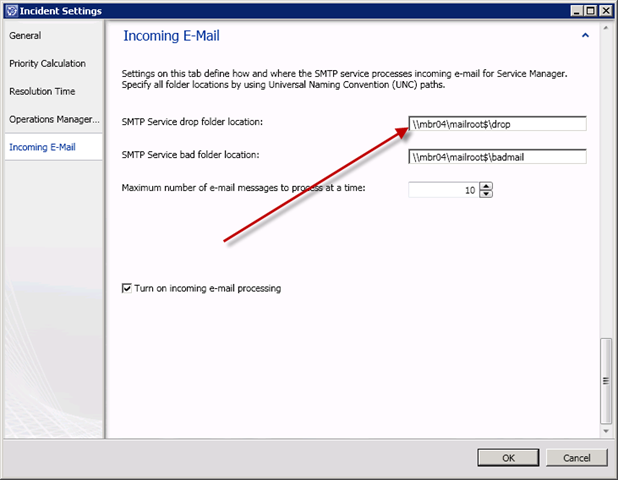Decrease the maximum e-mail messages value
Viewport: 618px width, 480px height.
point(486,193)
